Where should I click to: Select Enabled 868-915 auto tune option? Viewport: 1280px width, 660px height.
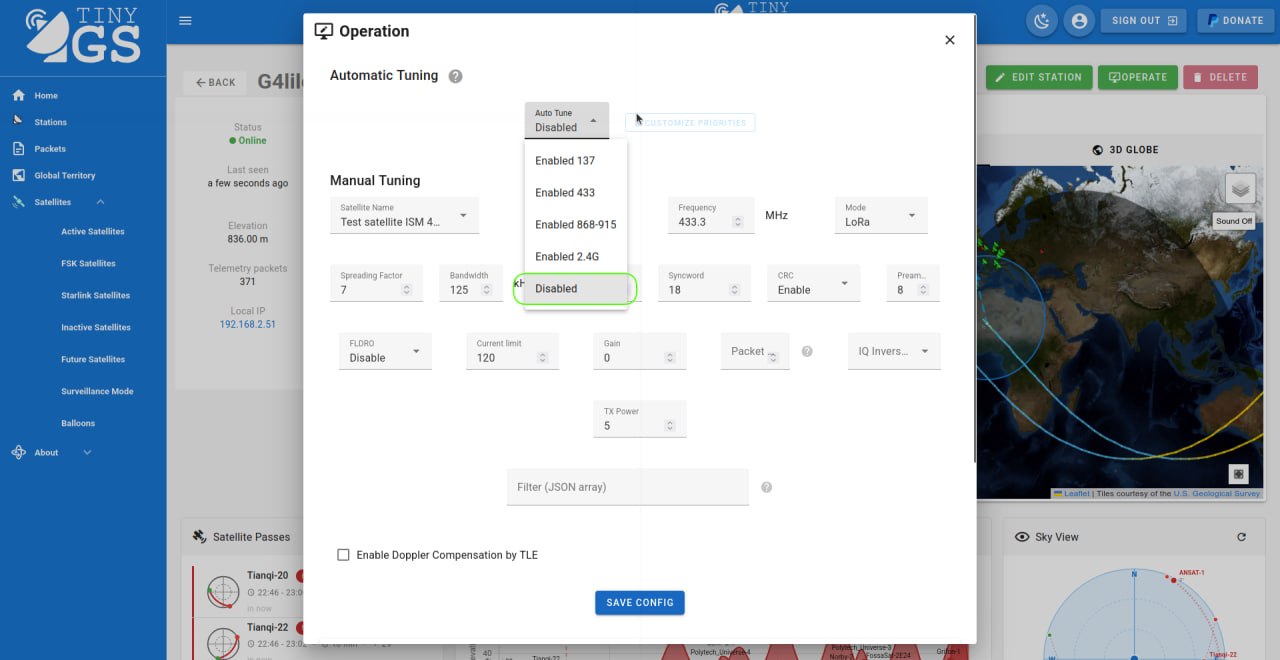click(576, 225)
